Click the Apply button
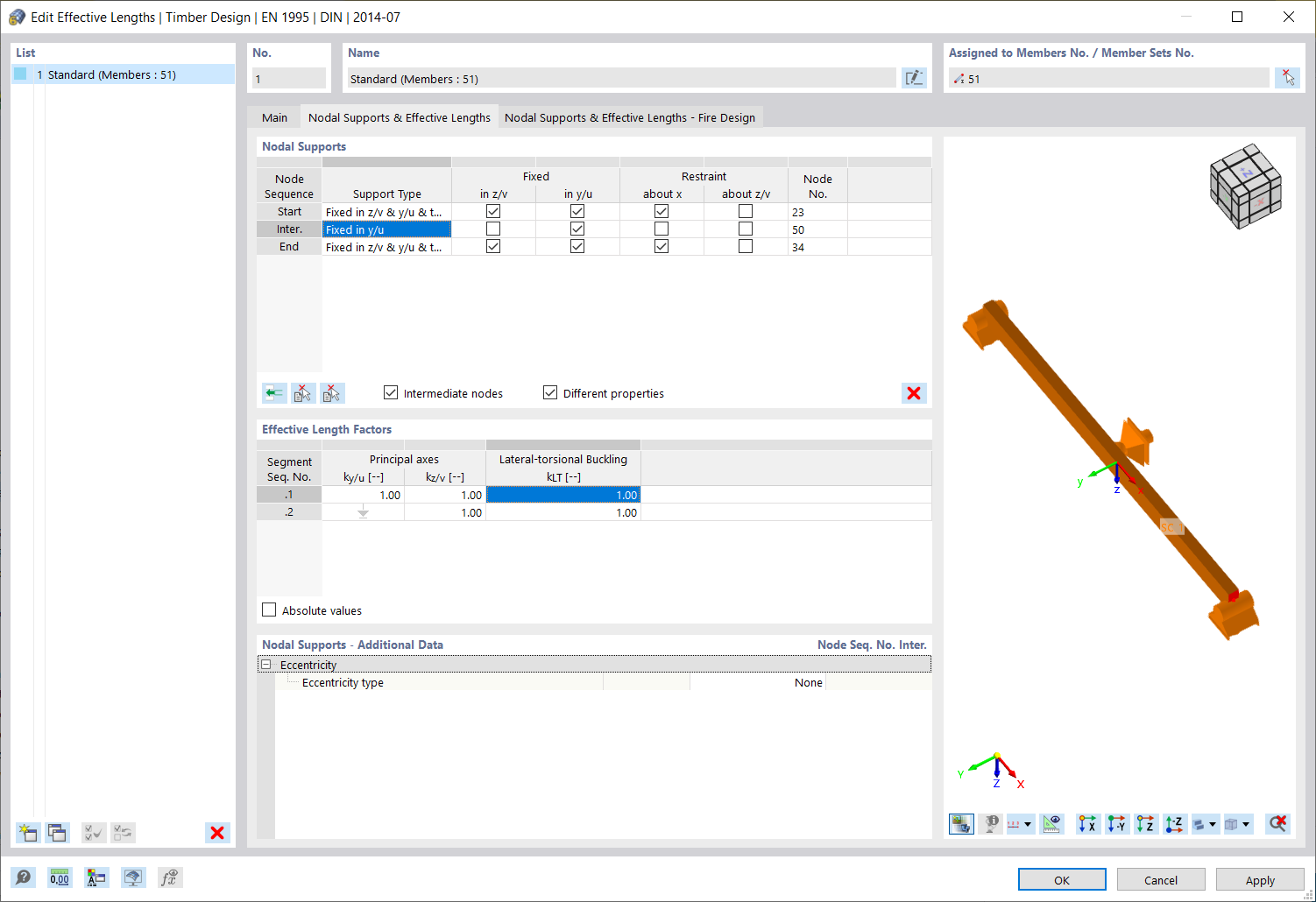1316x902 pixels. pyautogui.click(x=1260, y=879)
